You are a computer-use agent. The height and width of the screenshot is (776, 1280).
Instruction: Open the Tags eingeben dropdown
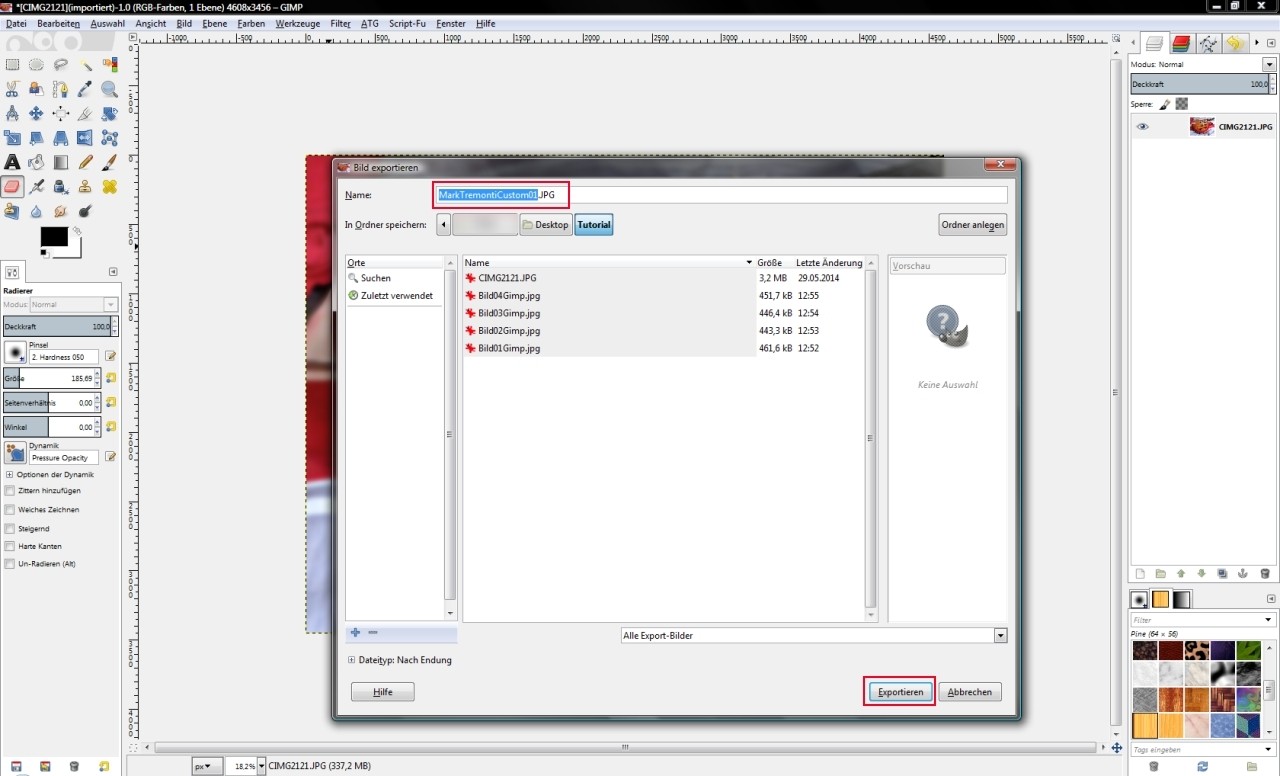(x=1269, y=749)
